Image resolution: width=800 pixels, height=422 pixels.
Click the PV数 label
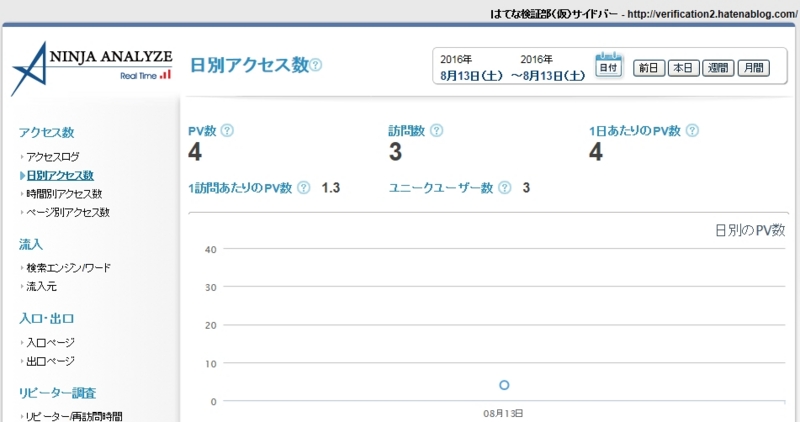[x=202, y=131]
